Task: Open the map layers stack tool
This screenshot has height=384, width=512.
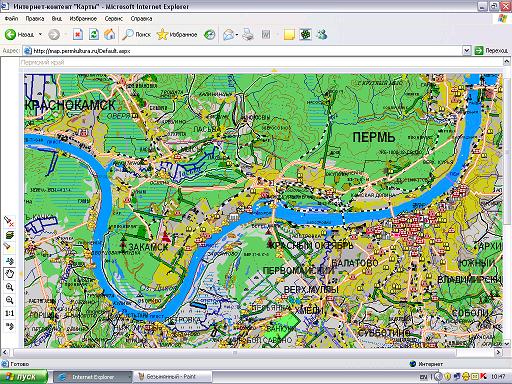Action: coord(10,235)
